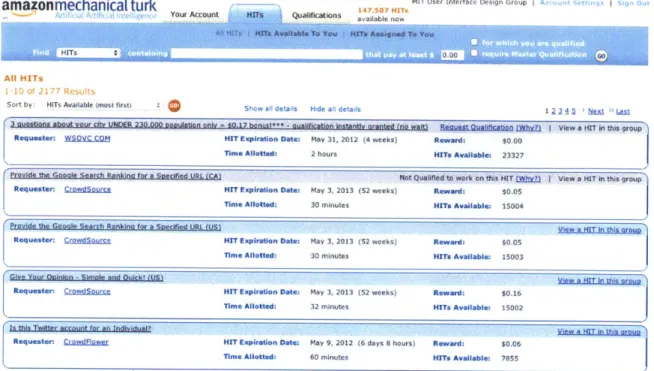Click Request Qualification link
The width and height of the screenshot is (654, 371).
tap(476, 128)
